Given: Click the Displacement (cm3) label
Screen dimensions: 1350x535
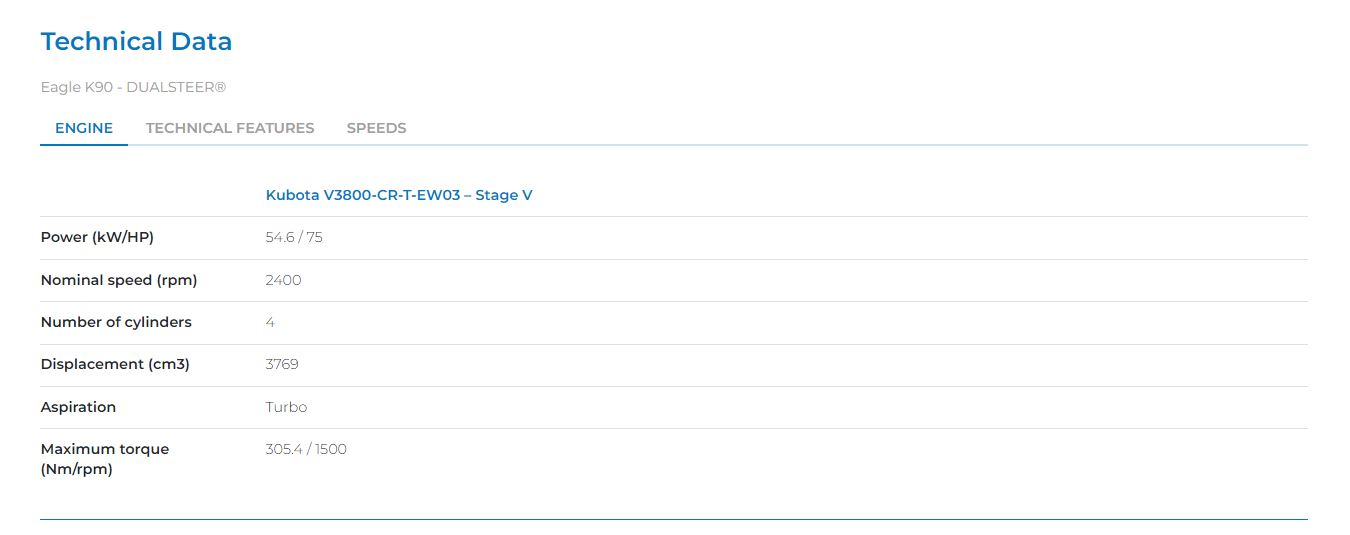Looking at the screenshot, I should tap(115, 364).
